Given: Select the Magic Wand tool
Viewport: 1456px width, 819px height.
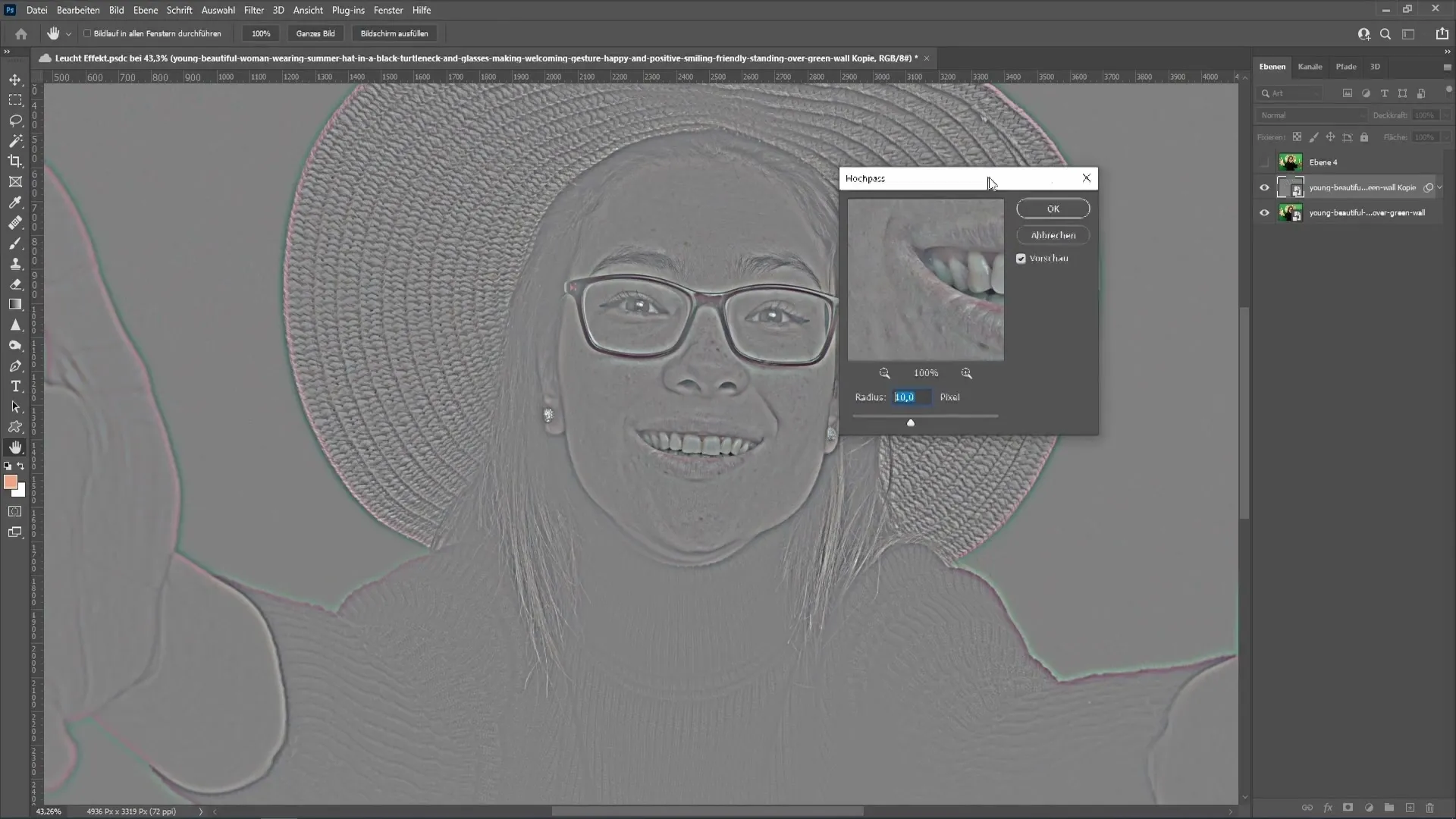Looking at the screenshot, I should point(15,141).
